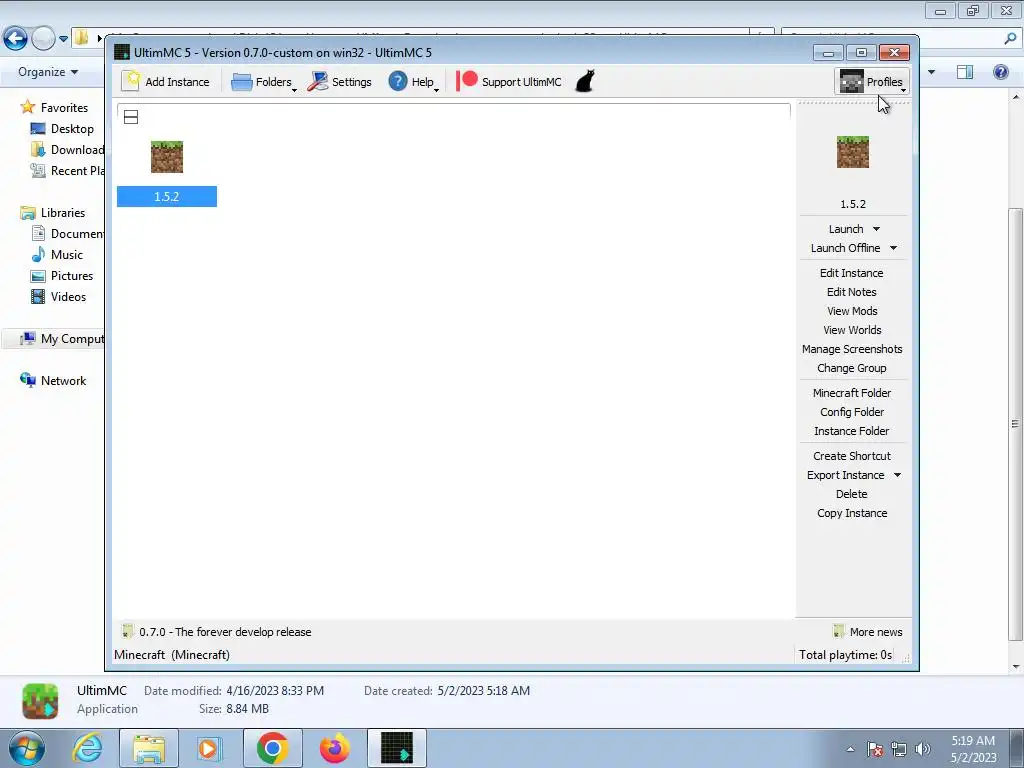Click Explorer's preview pane toggle icon
Screen dimensions: 1024x768
click(965, 72)
